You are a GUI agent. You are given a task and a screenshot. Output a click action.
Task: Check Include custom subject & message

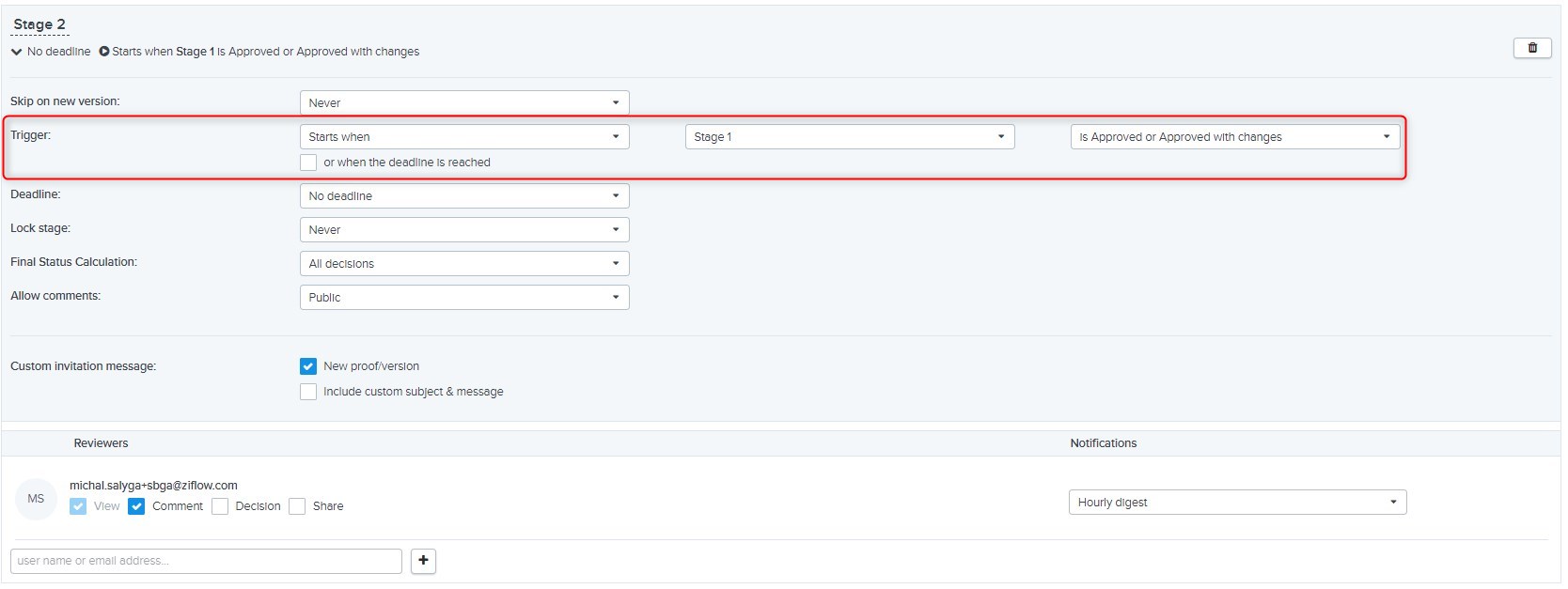[308, 392]
